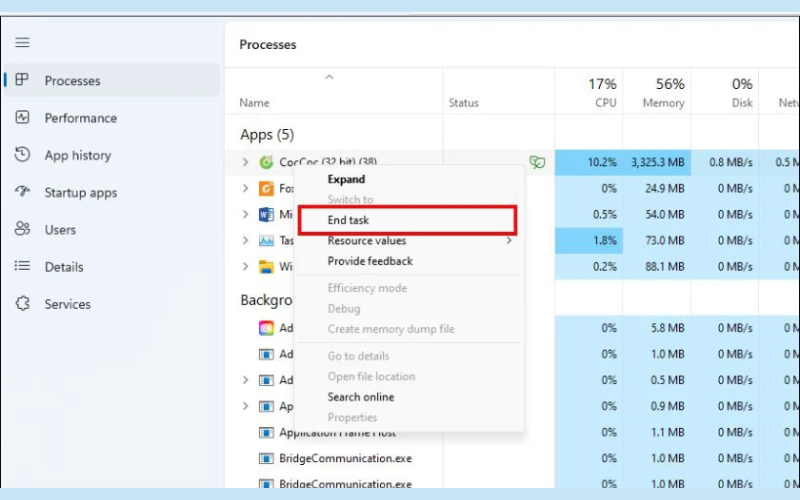Open App history sidebar icon
The height and width of the screenshot is (500, 800).
pos(22,155)
